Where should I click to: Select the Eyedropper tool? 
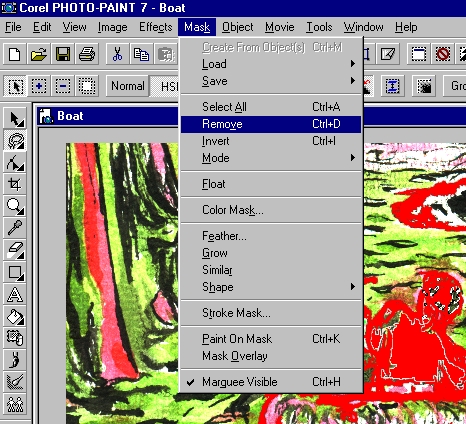[x=15, y=228]
